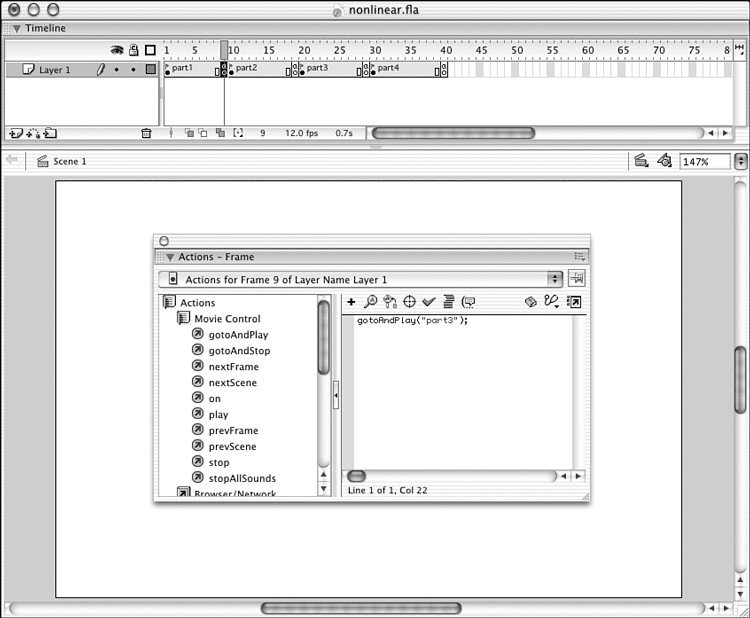Select the part3 labeled keyframe
Screen dimensions: 750x618
coord(302,70)
